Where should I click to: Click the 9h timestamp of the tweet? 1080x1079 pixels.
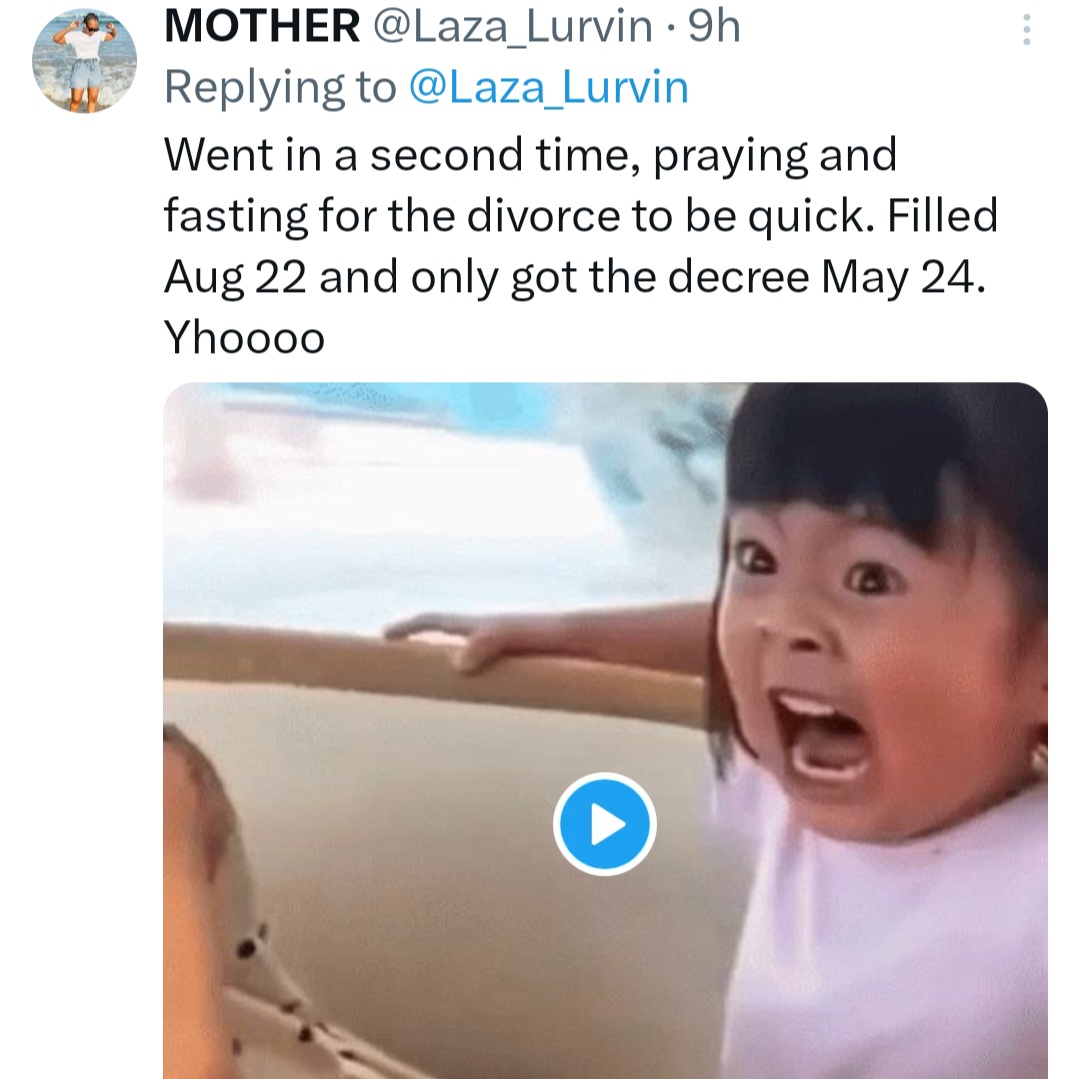714,28
